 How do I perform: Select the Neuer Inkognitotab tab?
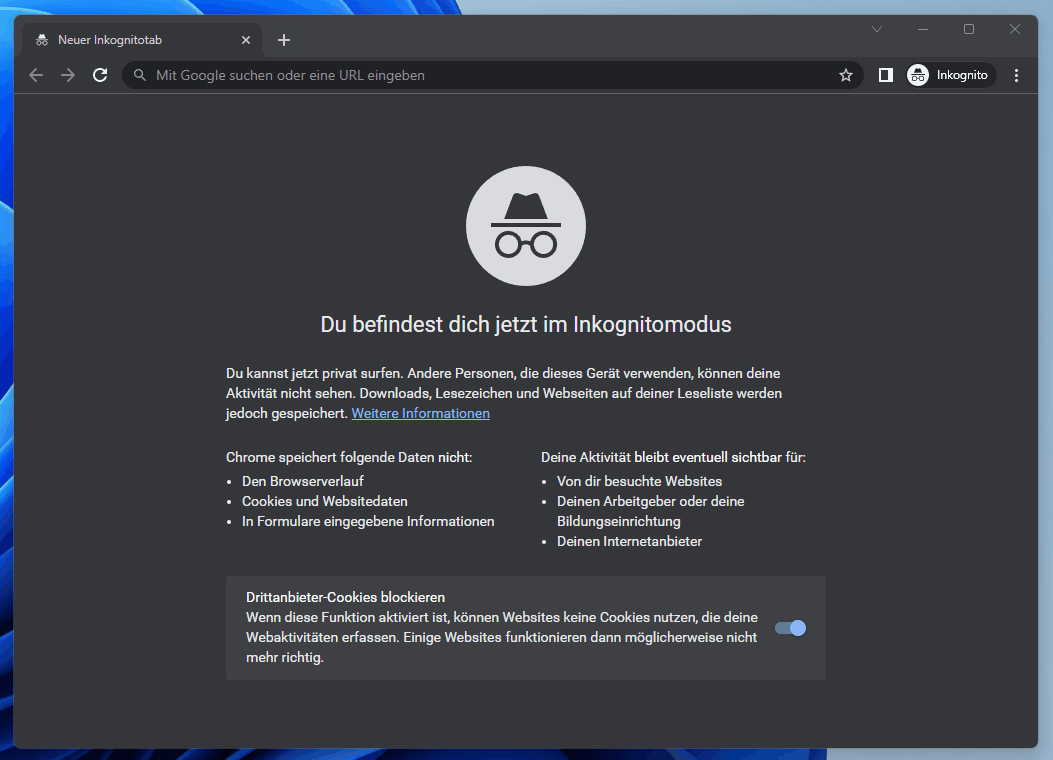130,40
